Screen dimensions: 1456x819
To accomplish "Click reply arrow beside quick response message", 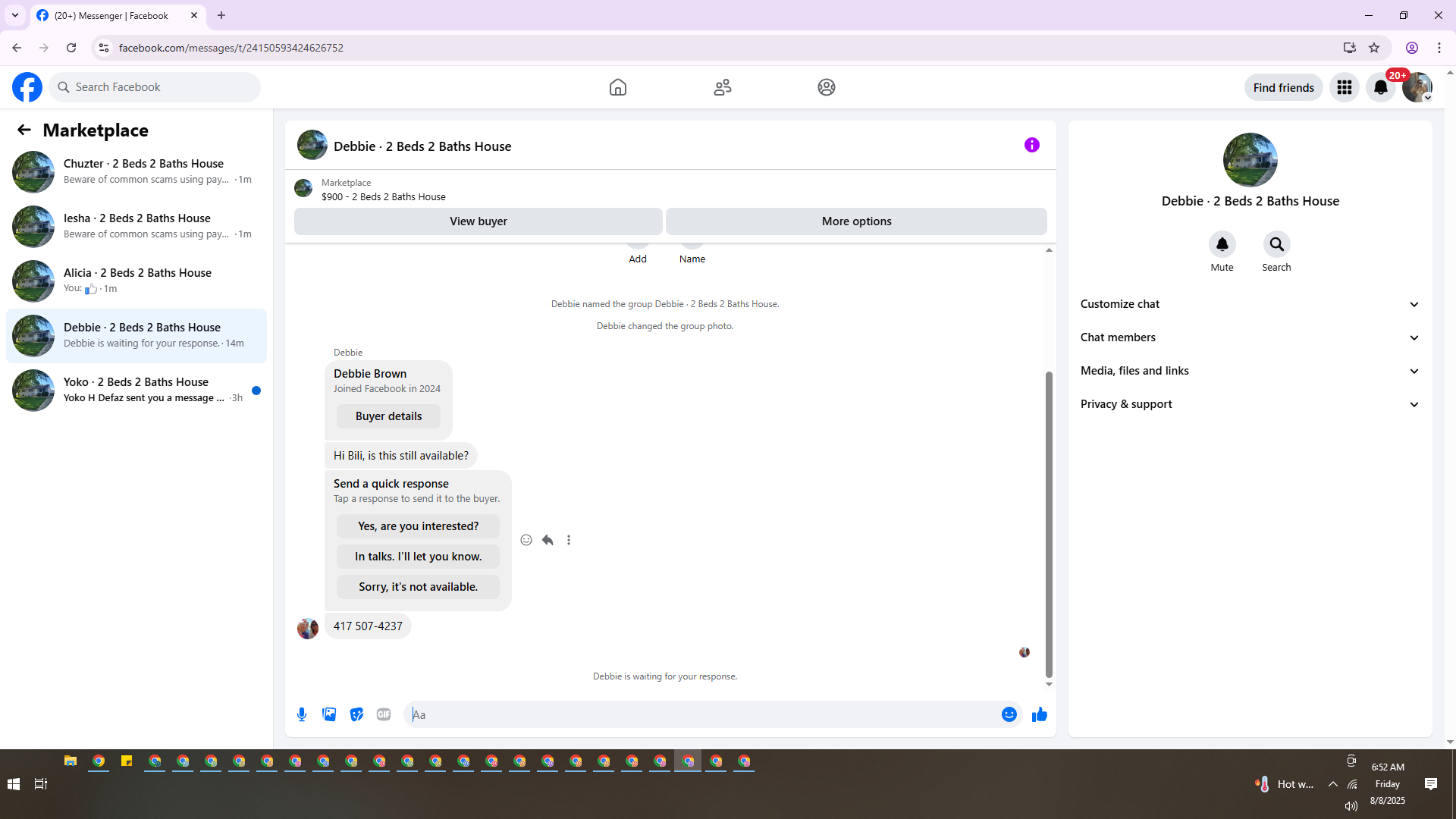I will [x=548, y=540].
